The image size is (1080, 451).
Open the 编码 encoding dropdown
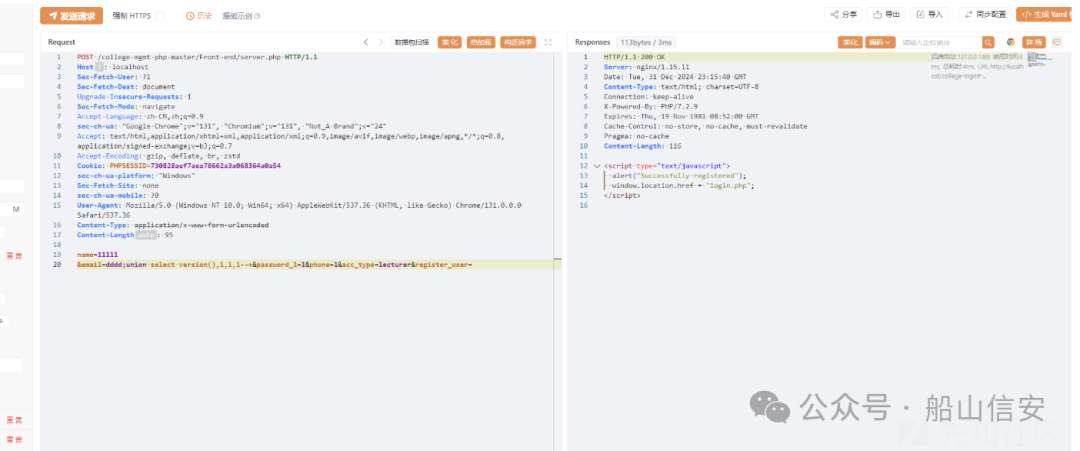880,42
